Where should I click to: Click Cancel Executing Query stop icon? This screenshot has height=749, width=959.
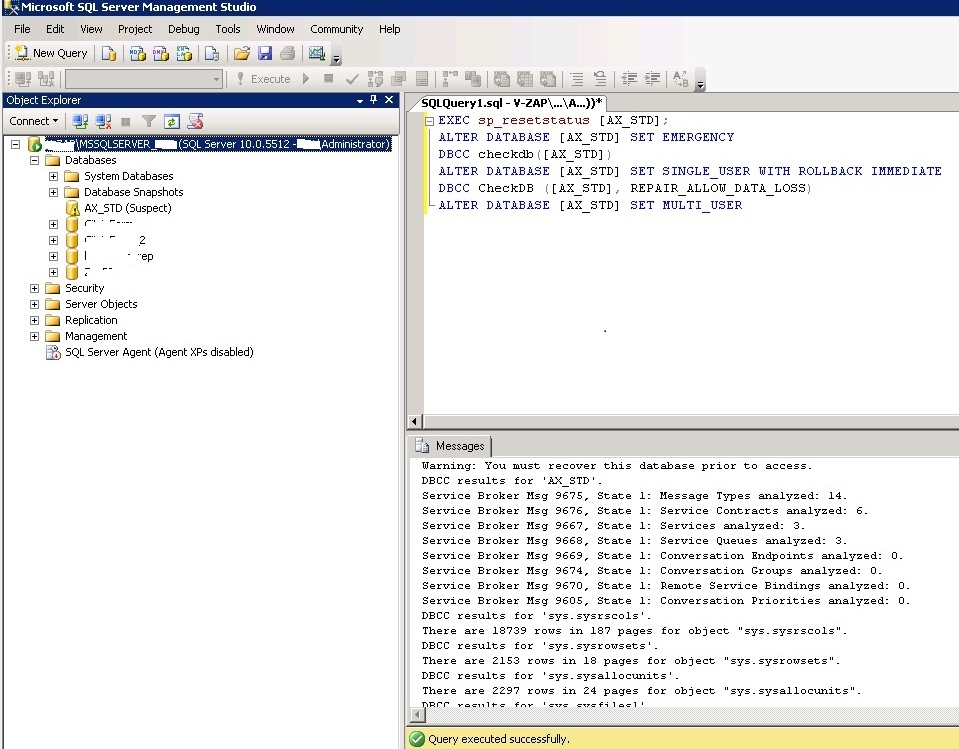(328, 78)
